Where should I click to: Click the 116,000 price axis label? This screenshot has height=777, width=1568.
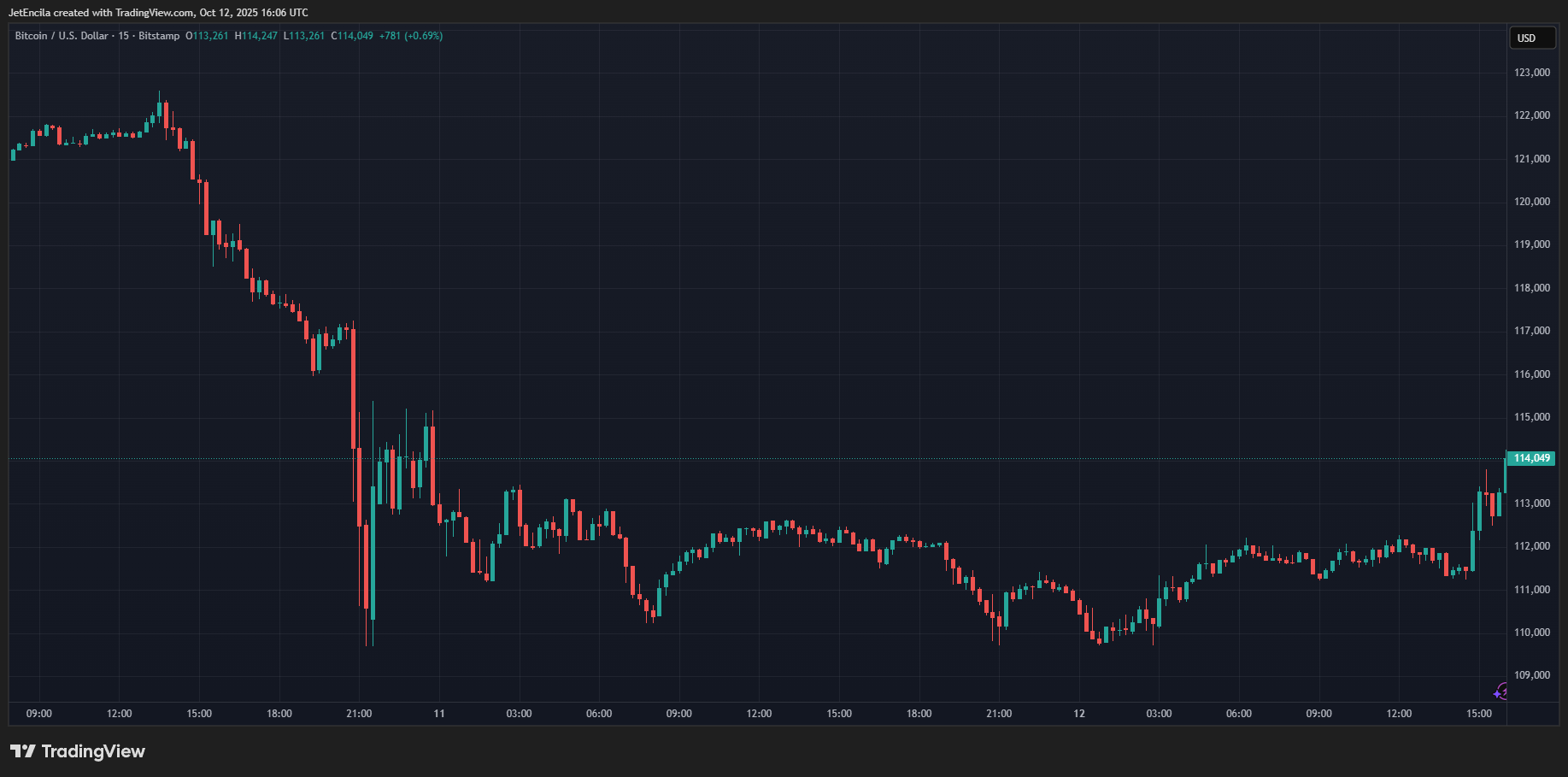pos(1532,374)
